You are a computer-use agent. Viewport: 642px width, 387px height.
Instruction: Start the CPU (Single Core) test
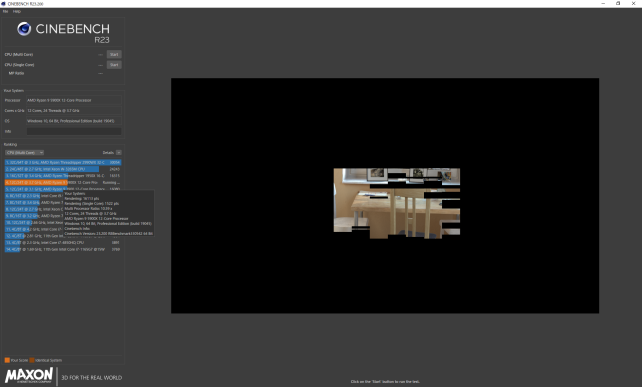(x=114, y=65)
